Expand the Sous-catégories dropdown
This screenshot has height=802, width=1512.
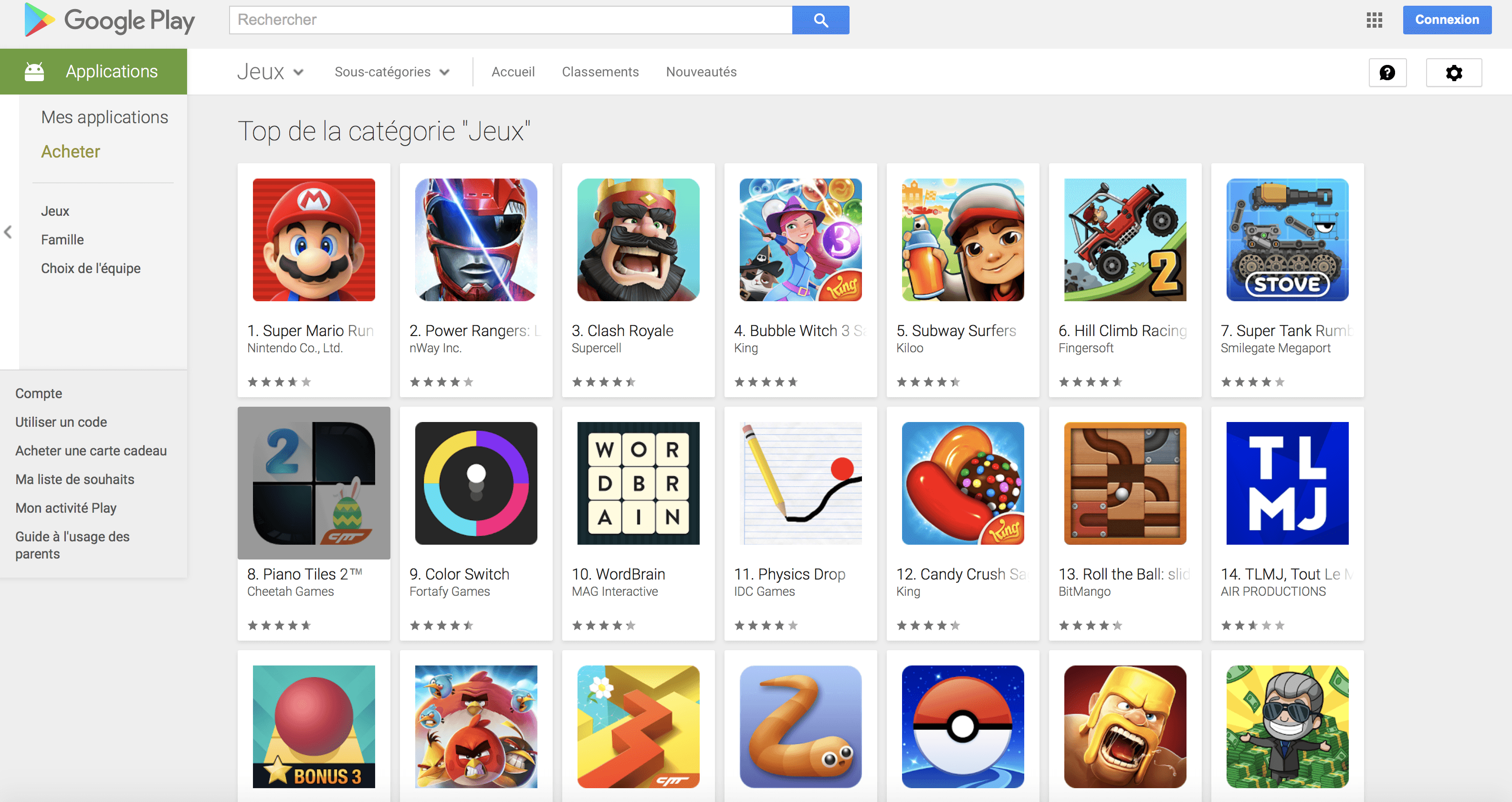[392, 72]
